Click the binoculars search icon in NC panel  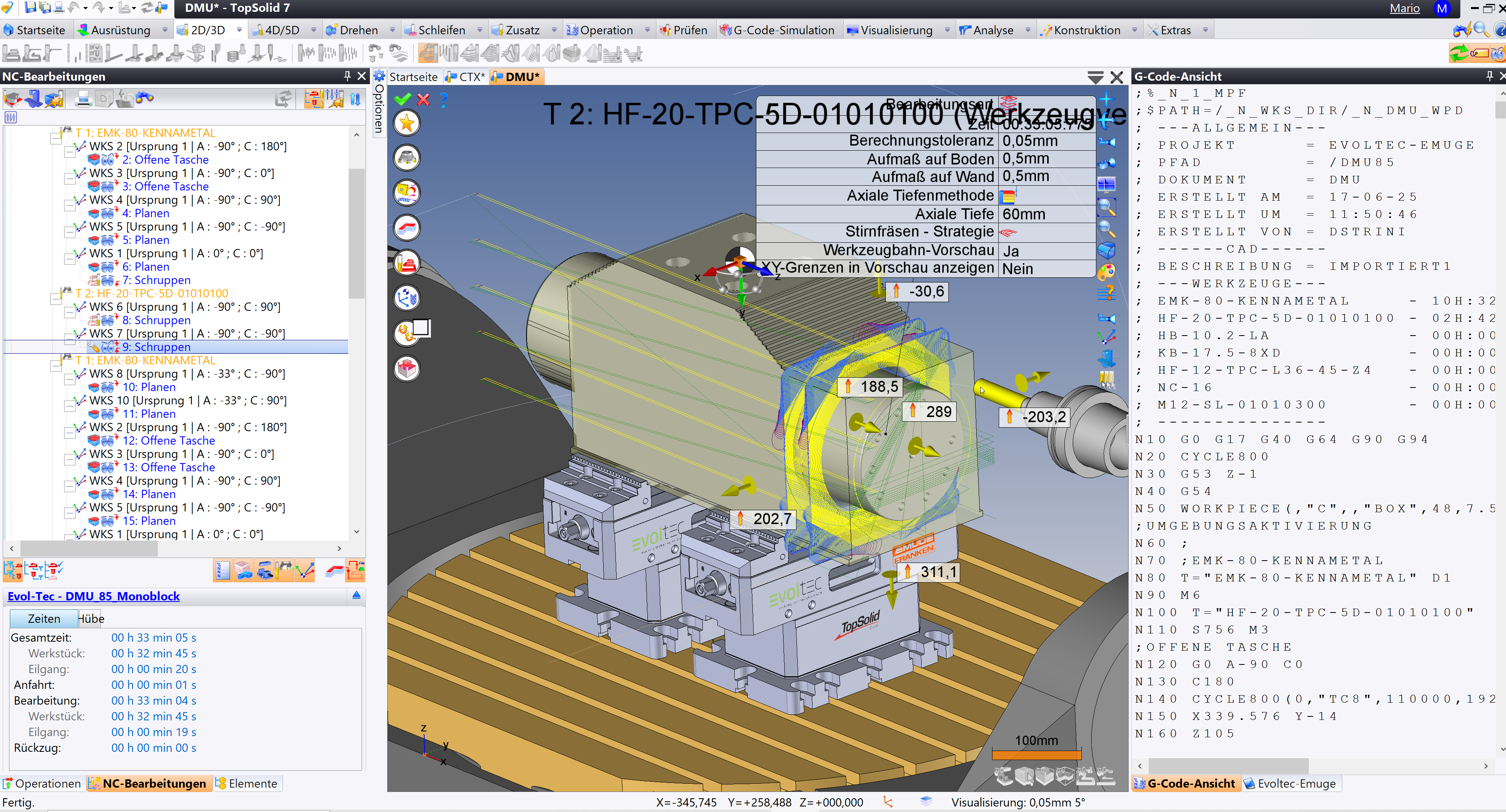point(144,99)
